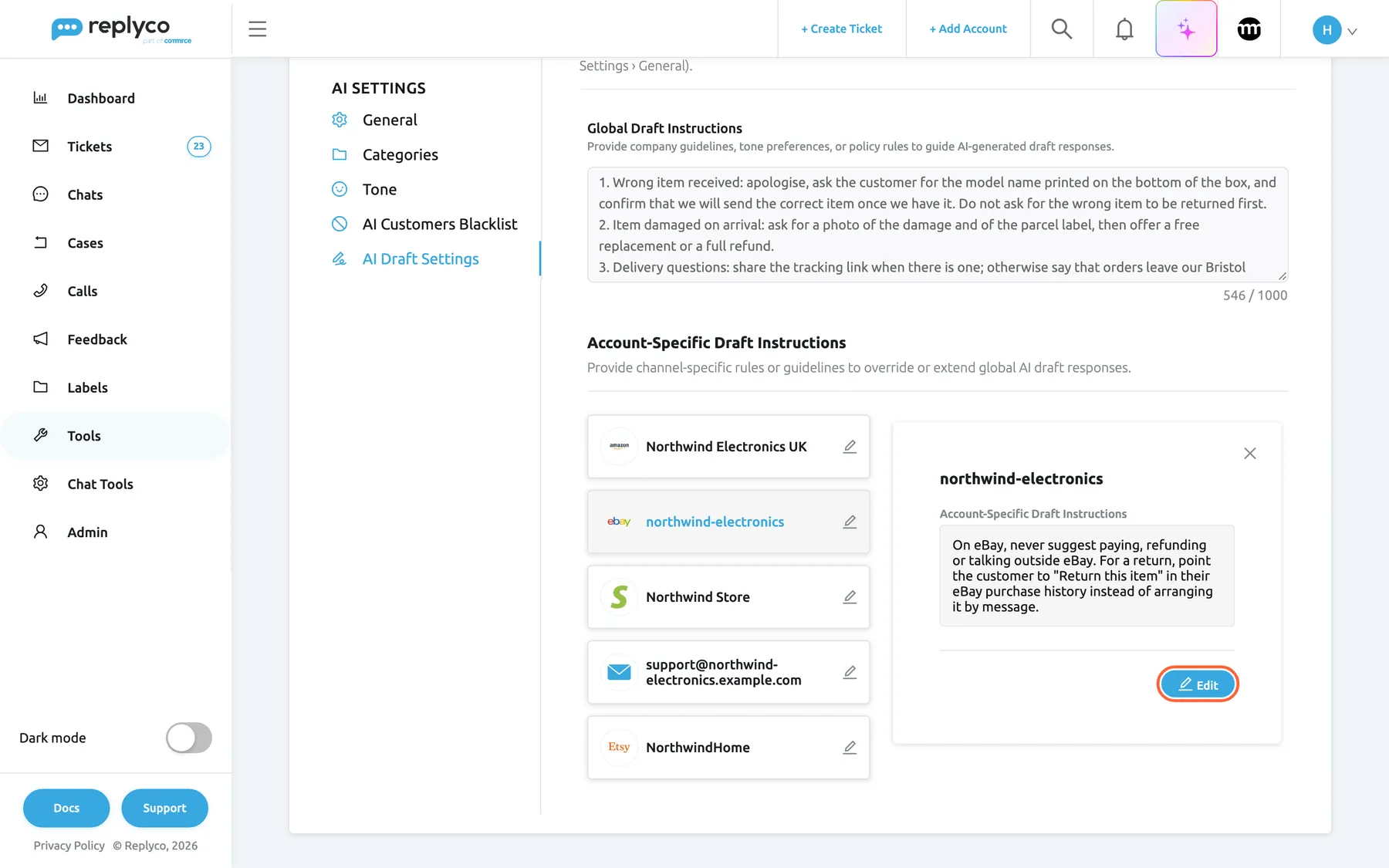Select the NorthwindHome Etsy account card
The width and height of the screenshot is (1389, 868).
728,748
